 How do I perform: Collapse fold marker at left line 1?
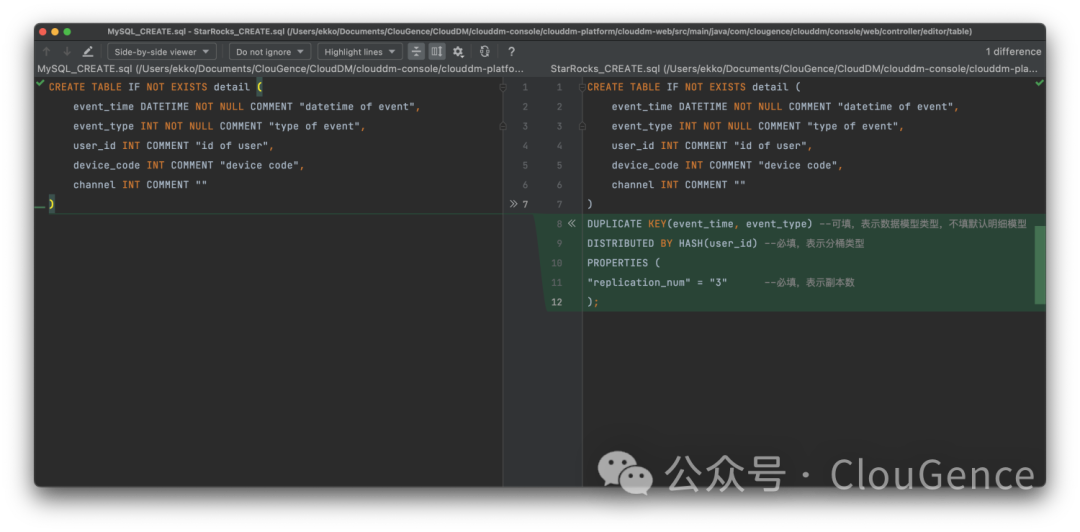502,88
